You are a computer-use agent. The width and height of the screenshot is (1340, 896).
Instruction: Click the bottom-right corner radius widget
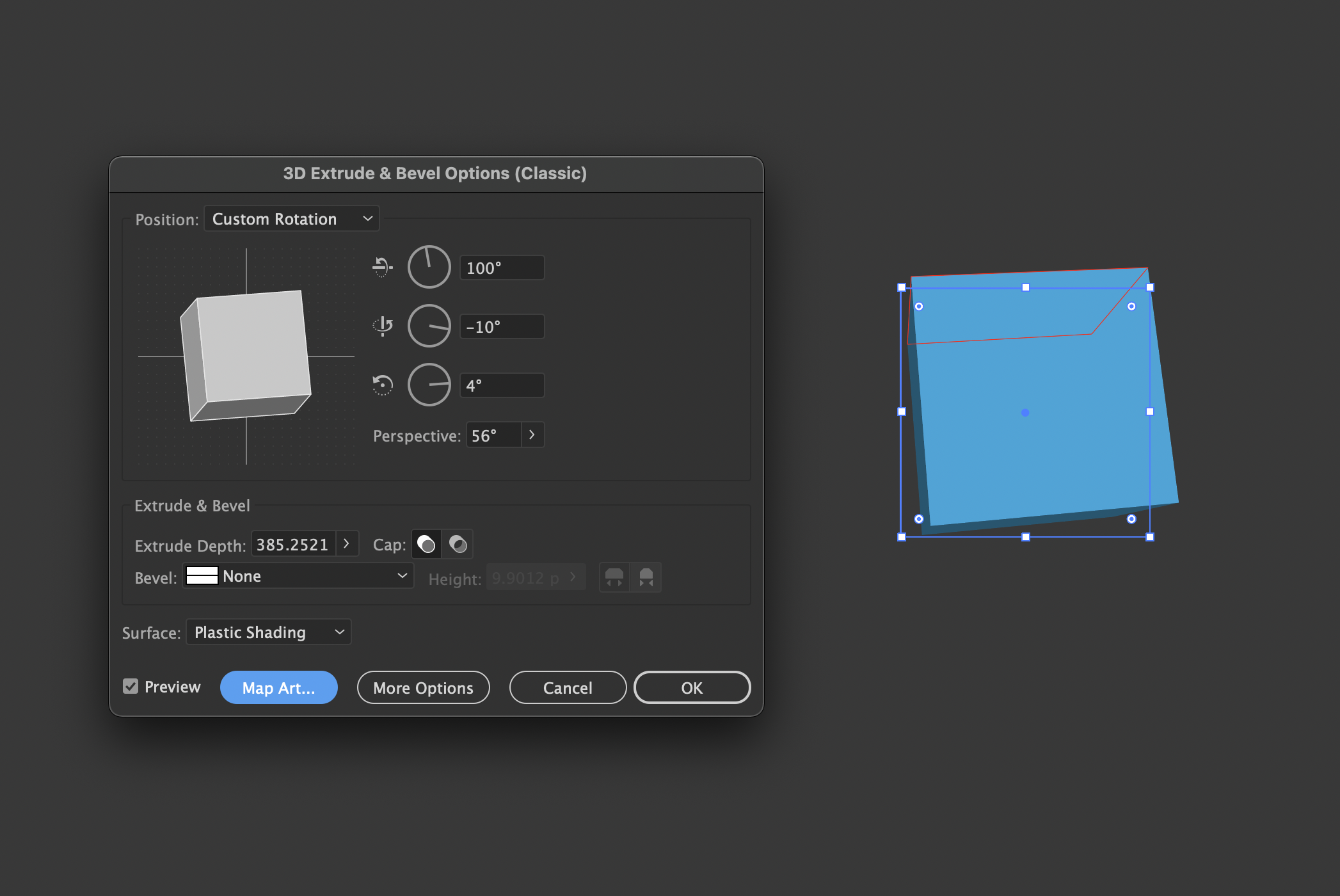pos(1131,519)
